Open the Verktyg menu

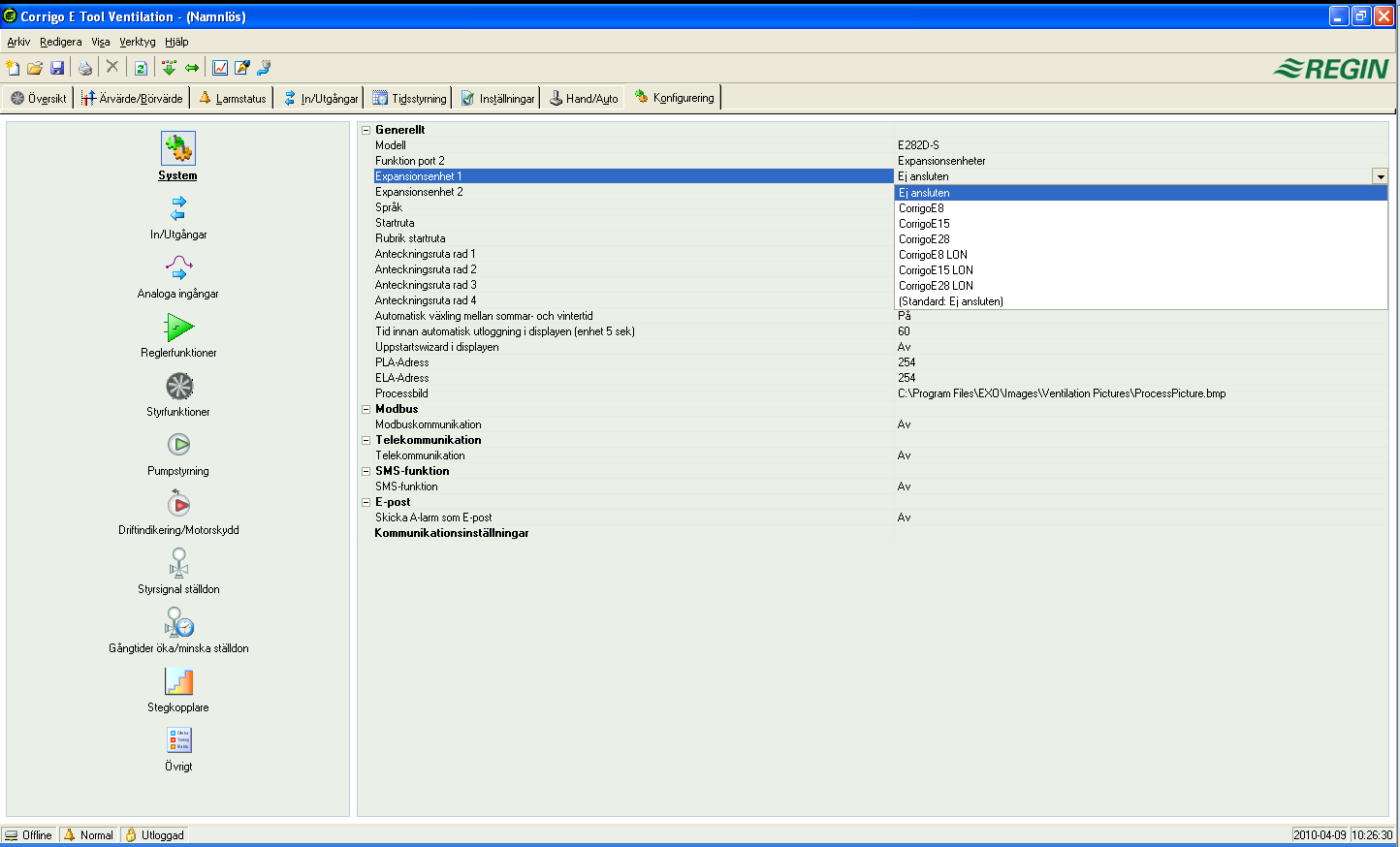[x=138, y=42]
